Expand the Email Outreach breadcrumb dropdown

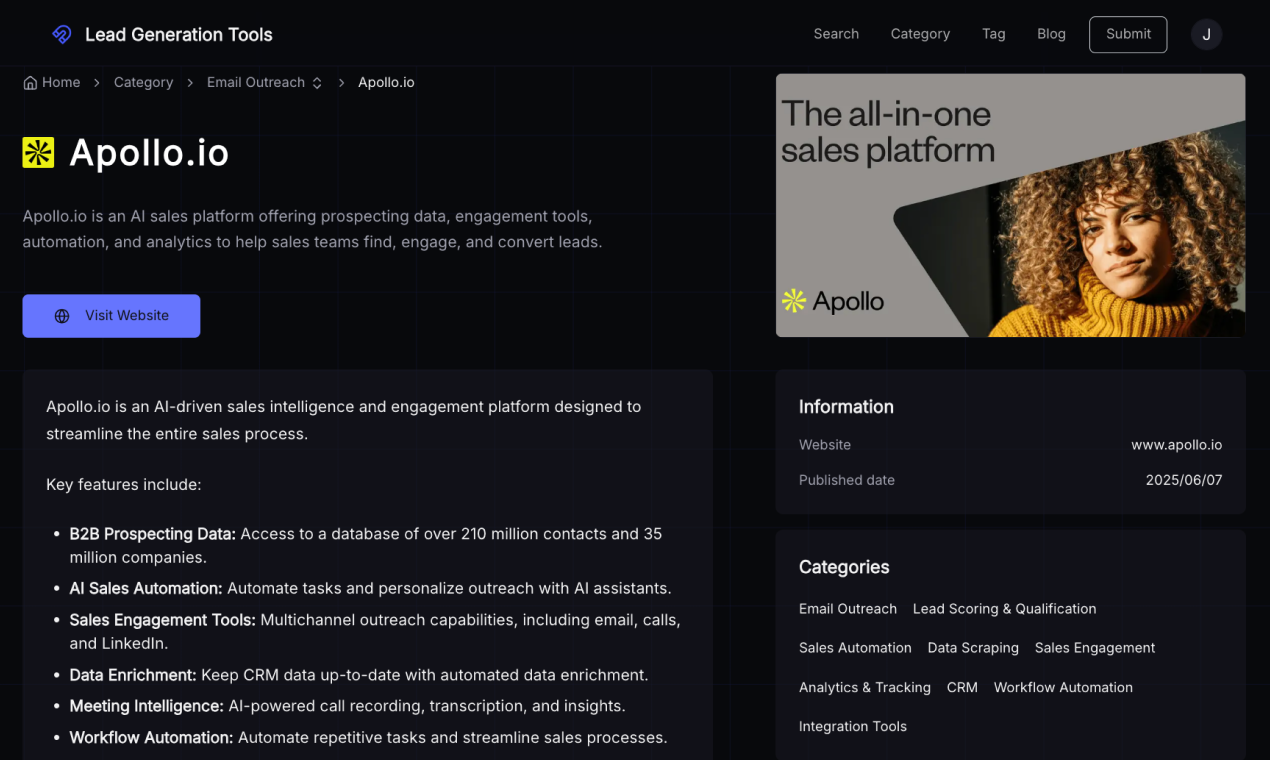click(317, 83)
